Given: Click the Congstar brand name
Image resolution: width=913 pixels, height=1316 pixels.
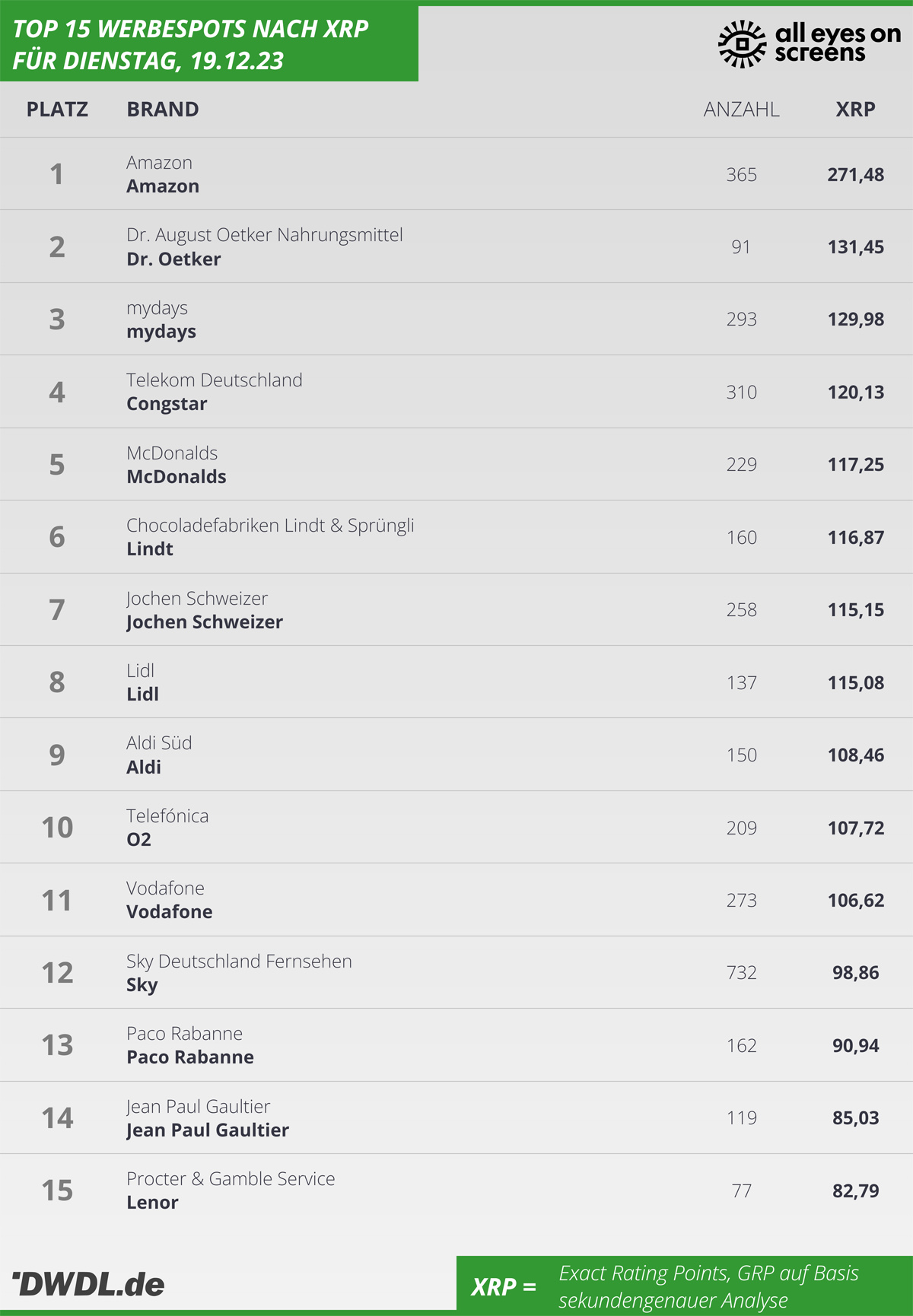Looking at the screenshot, I should coord(167,404).
